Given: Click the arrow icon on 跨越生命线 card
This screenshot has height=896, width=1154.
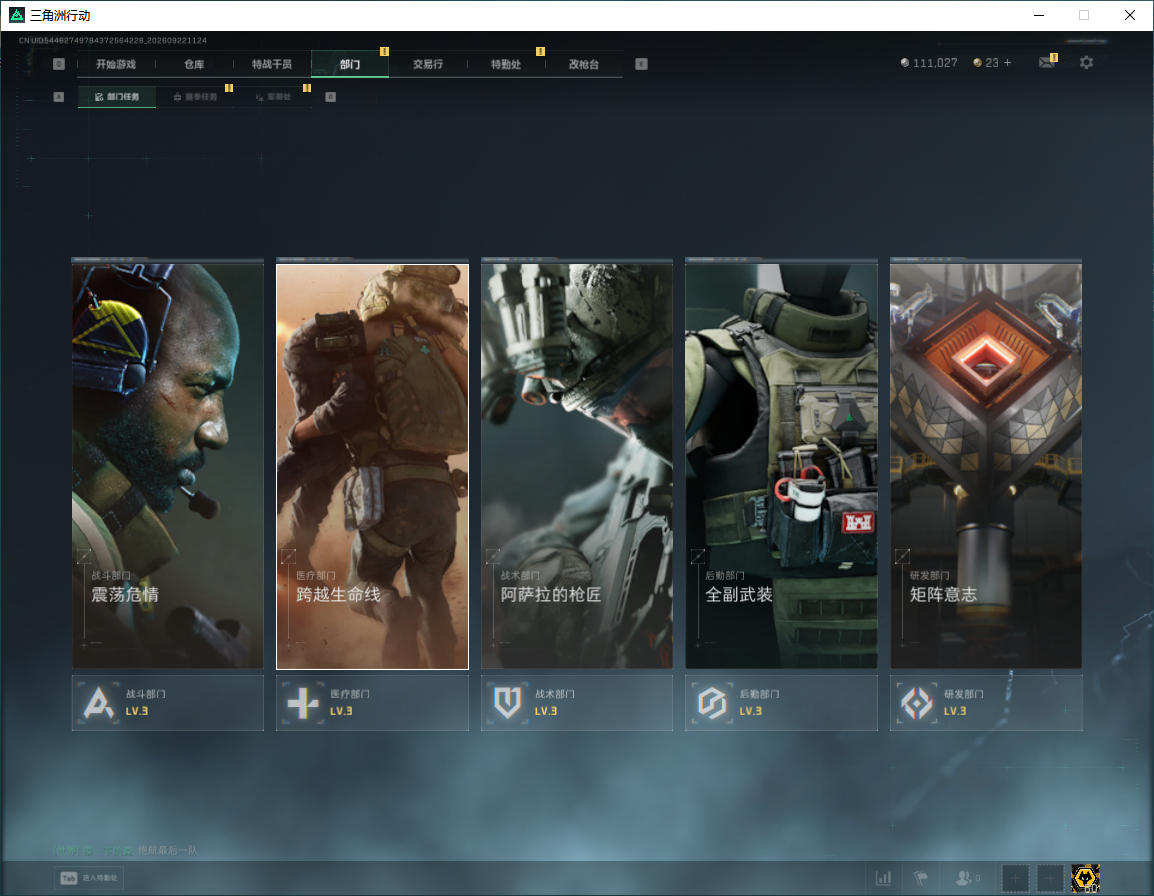Looking at the screenshot, I should pyautogui.click(x=288, y=555).
